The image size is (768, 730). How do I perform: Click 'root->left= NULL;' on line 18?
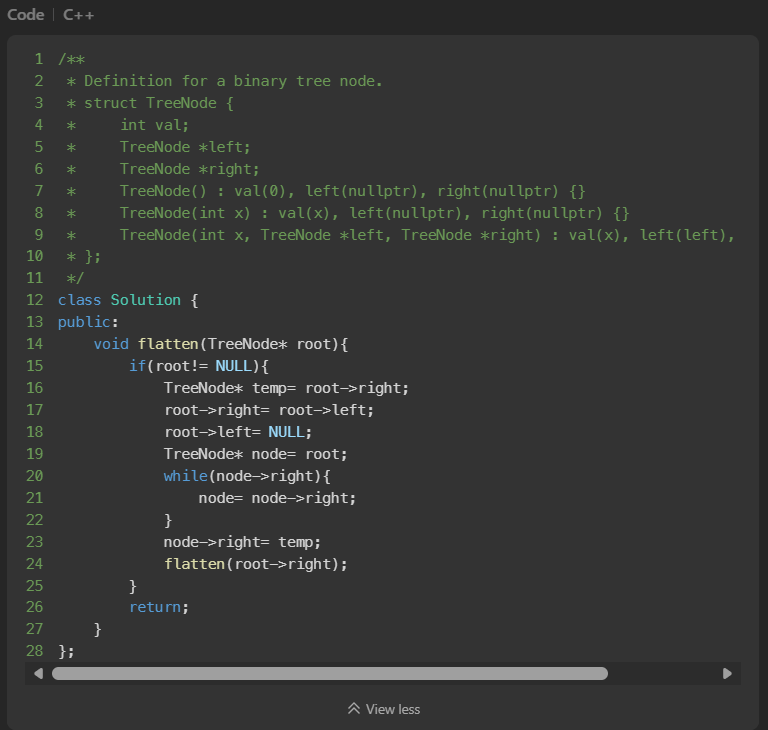tap(238, 432)
